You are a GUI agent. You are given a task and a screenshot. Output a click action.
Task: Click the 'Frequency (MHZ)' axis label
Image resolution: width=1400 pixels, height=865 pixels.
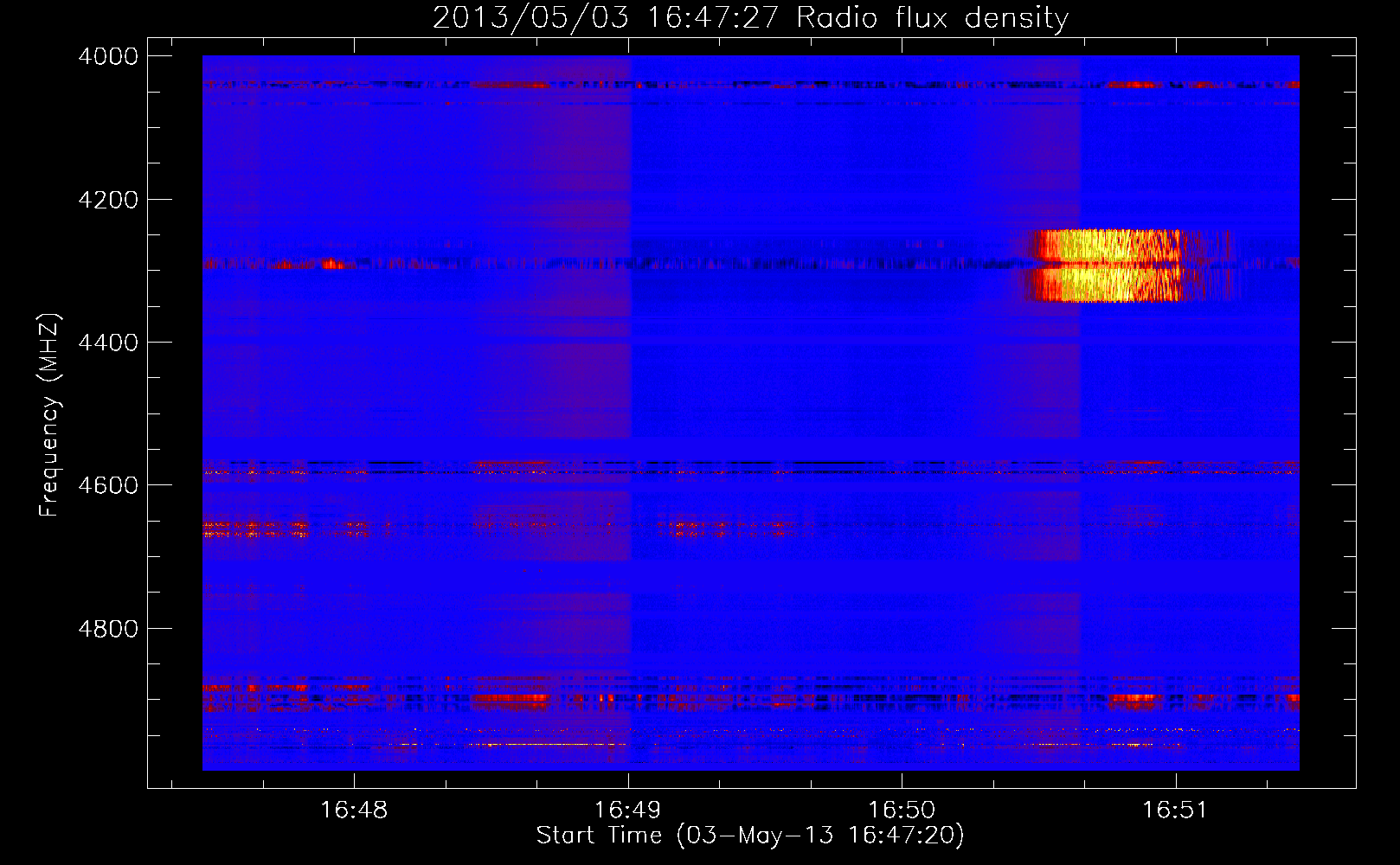[x=48, y=415]
